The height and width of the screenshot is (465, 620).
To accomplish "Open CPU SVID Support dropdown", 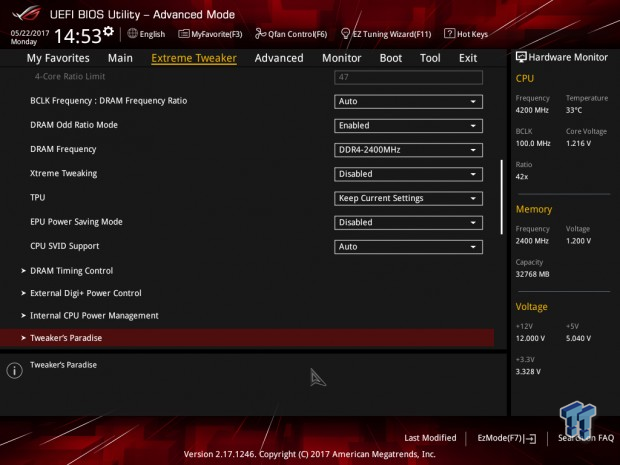I will point(408,247).
